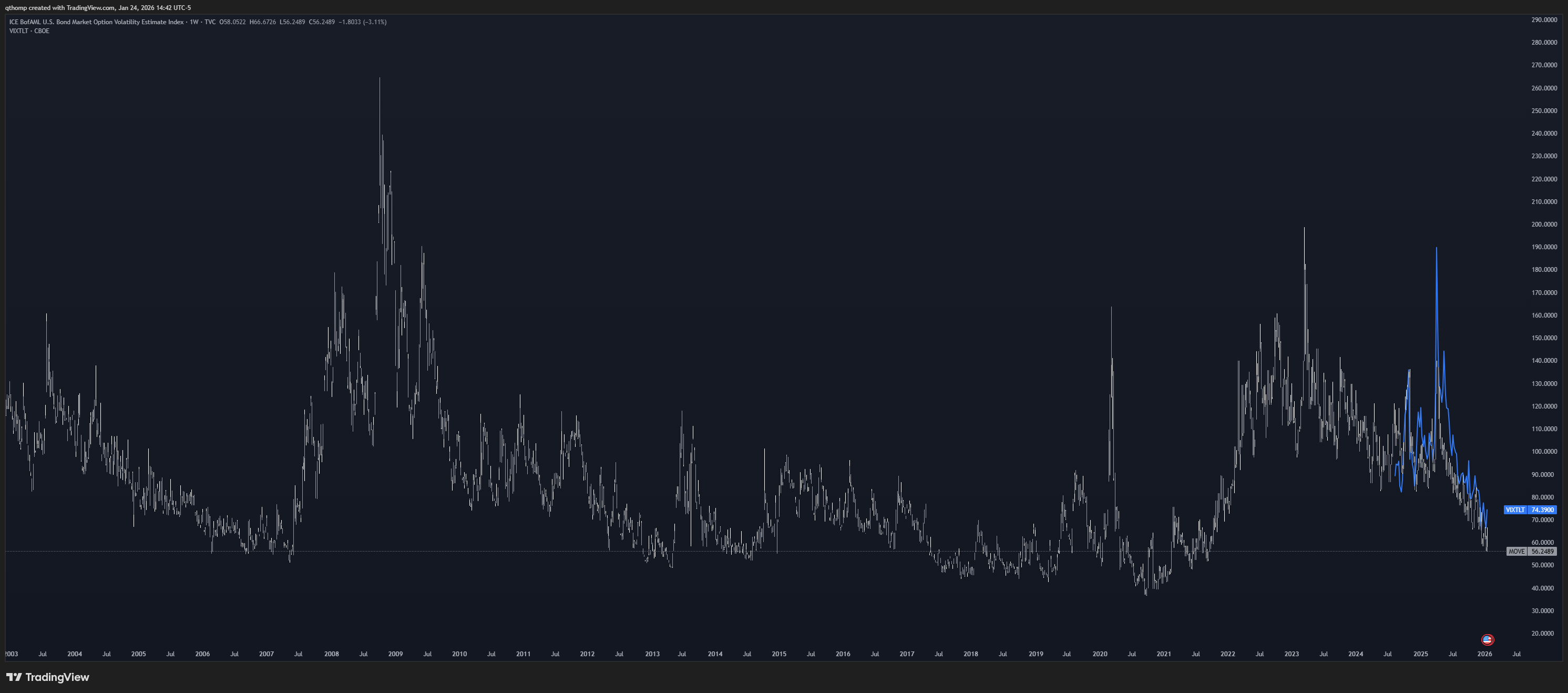
Task: Click the 2020 label on the time axis
Action: click(1099, 654)
